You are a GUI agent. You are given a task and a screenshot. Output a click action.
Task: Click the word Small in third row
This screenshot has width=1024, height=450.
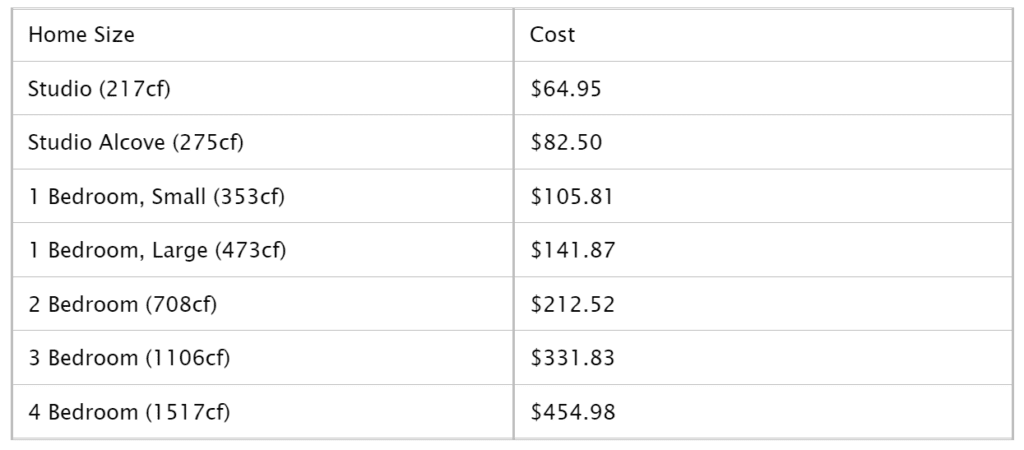pyautogui.click(x=178, y=196)
